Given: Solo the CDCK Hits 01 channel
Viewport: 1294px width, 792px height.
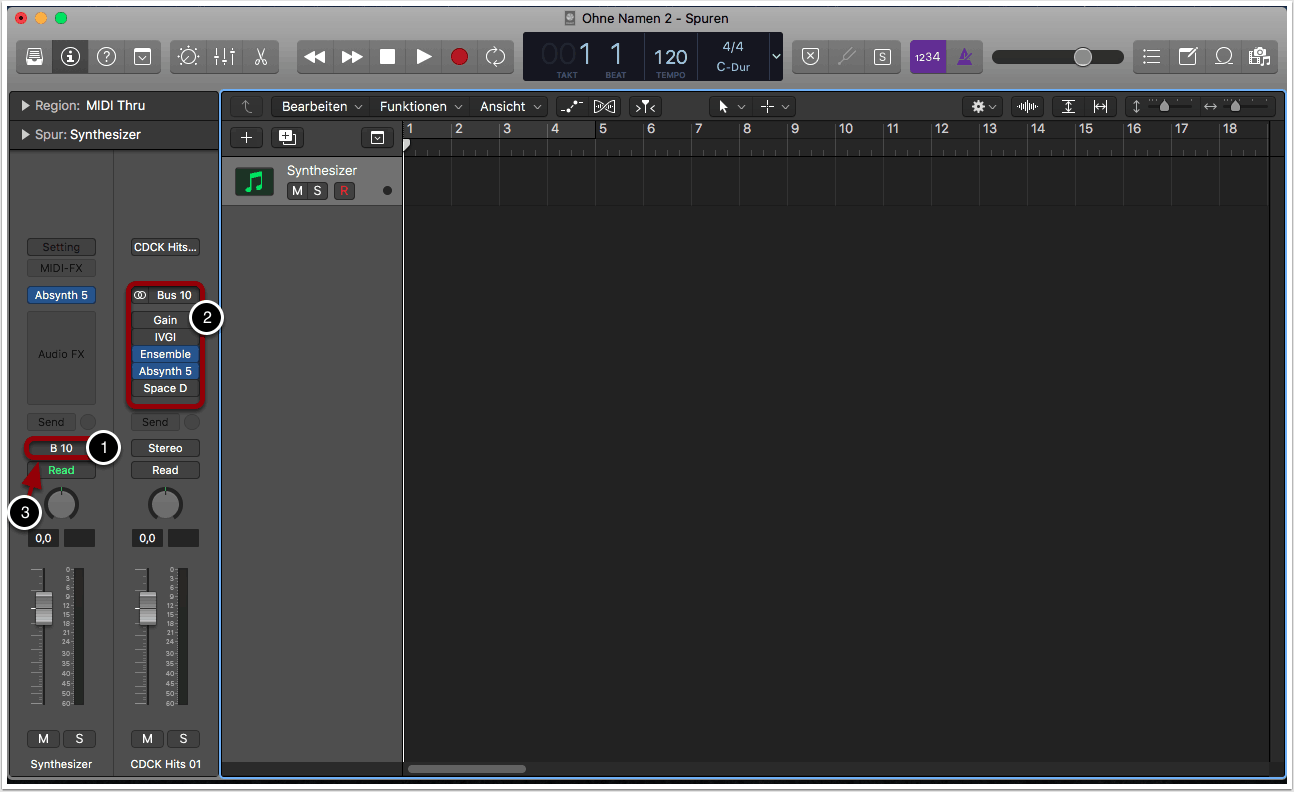Looking at the screenshot, I should point(183,739).
